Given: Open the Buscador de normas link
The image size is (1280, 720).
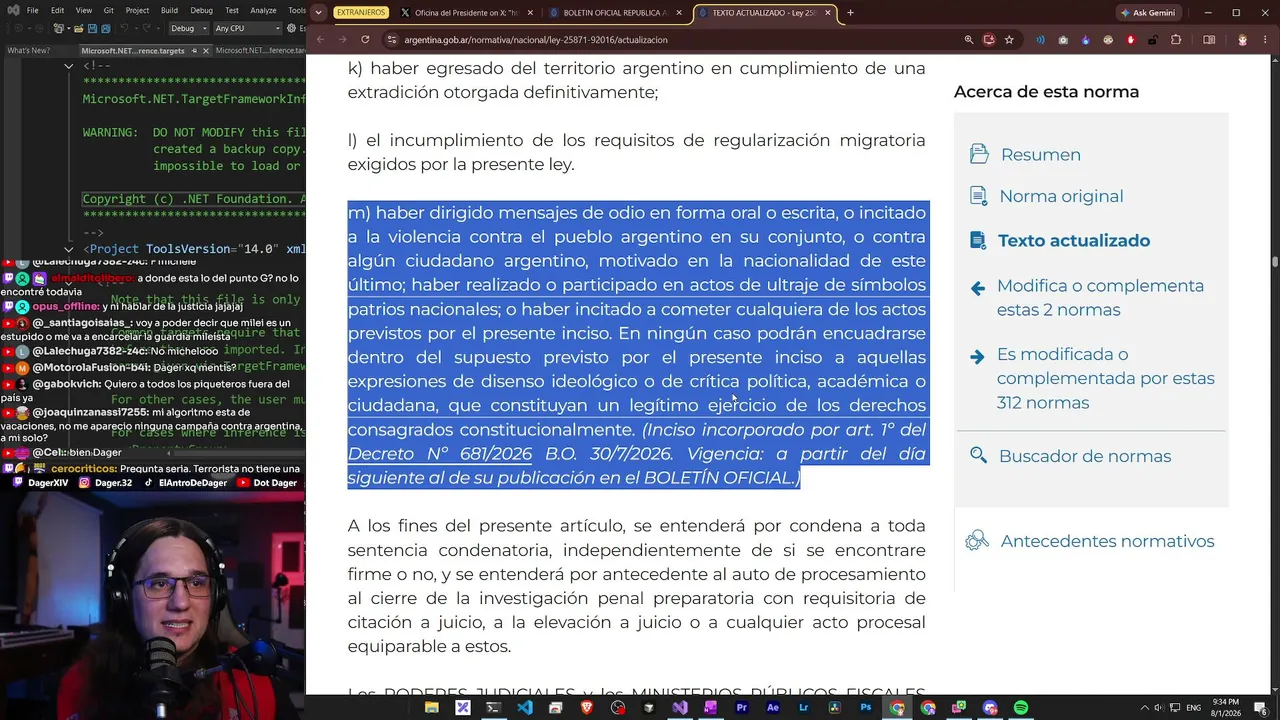Looking at the screenshot, I should pyautogui.click(x=1085, y=456).
